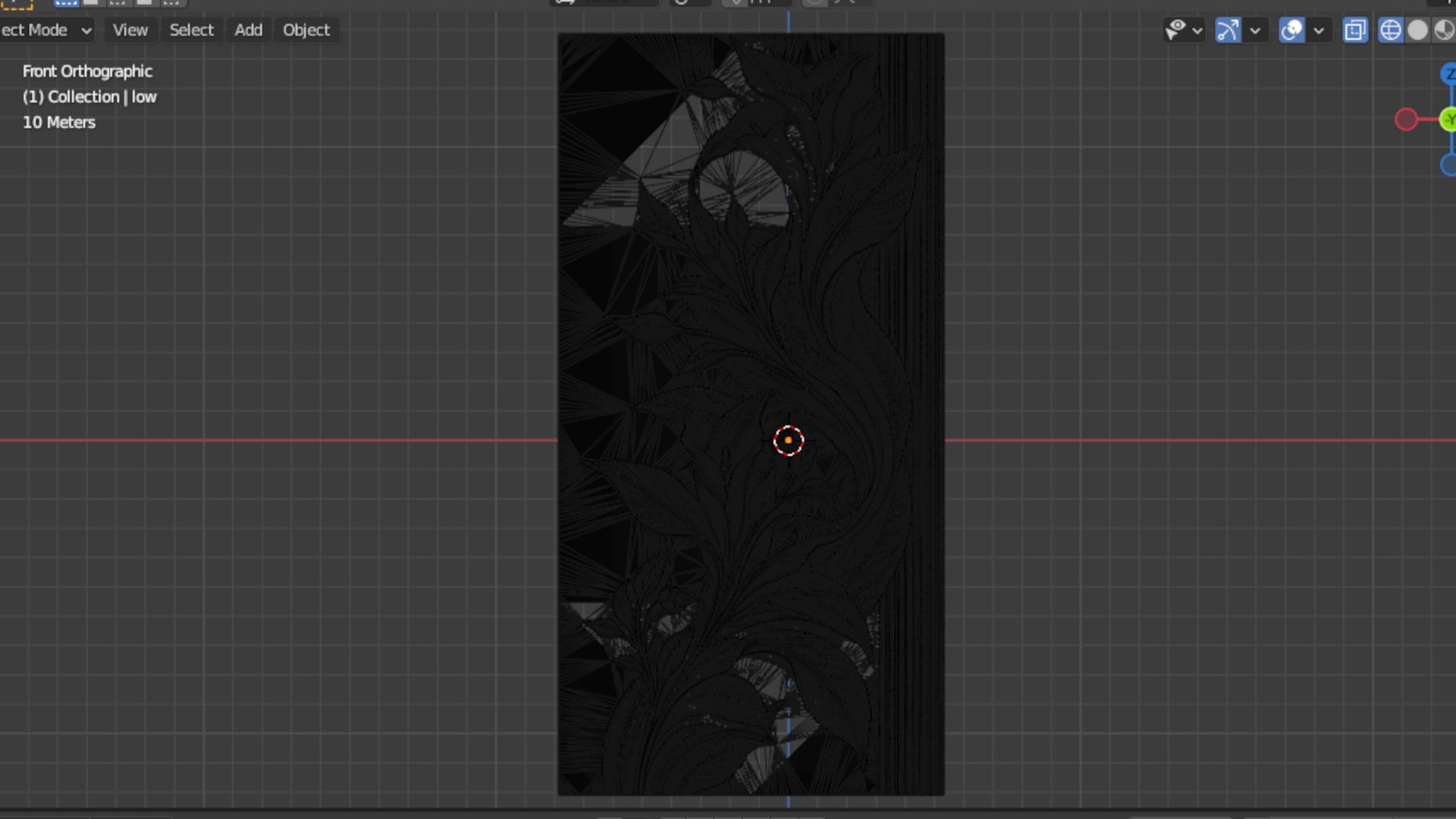
Task: Toggle the viewport overlays button
Action: (x=1291, y=30)
